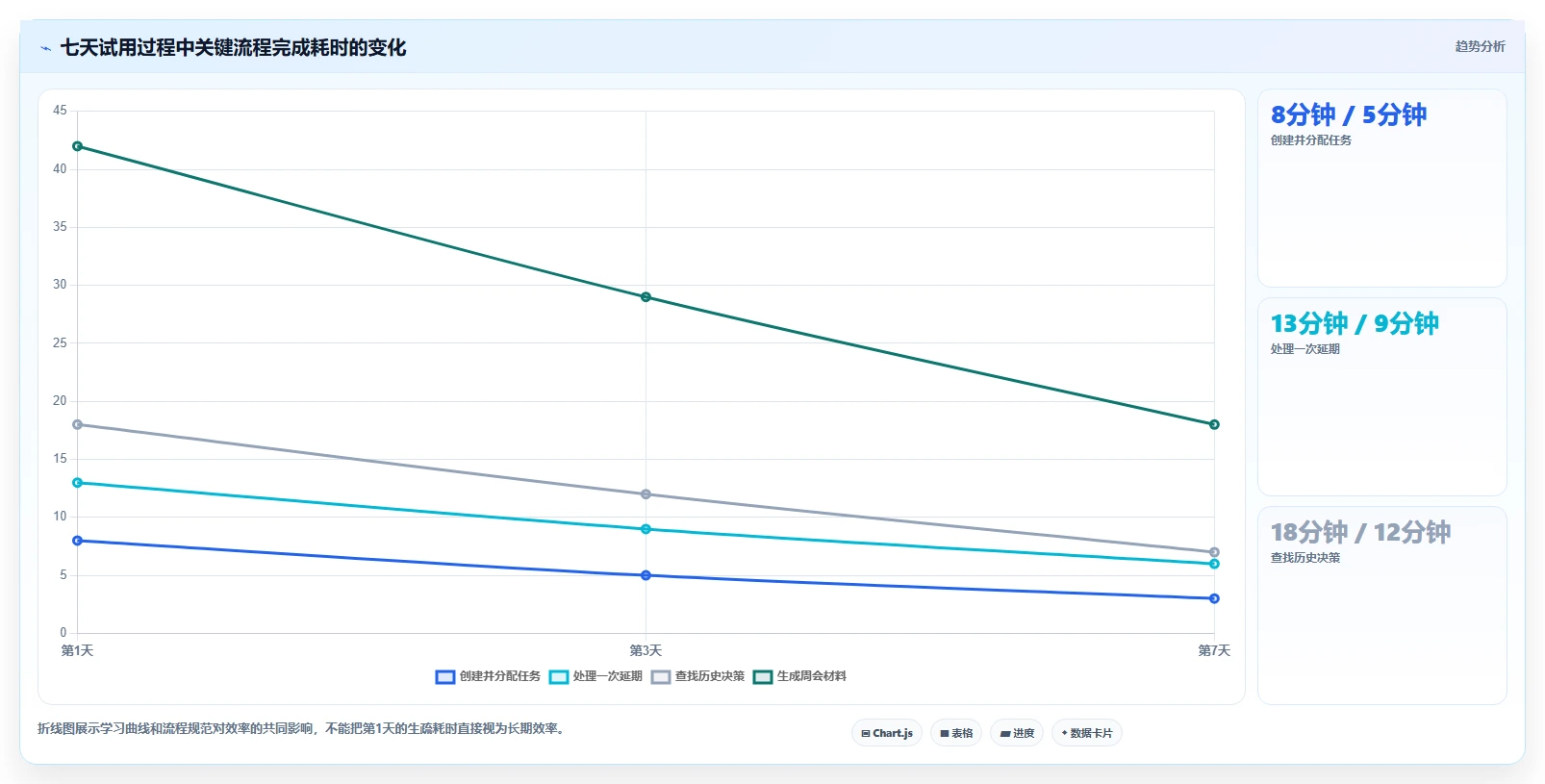
Task: Select the 查找历史决策 point at 第7天 (7)
Action: click(1214, 552)
